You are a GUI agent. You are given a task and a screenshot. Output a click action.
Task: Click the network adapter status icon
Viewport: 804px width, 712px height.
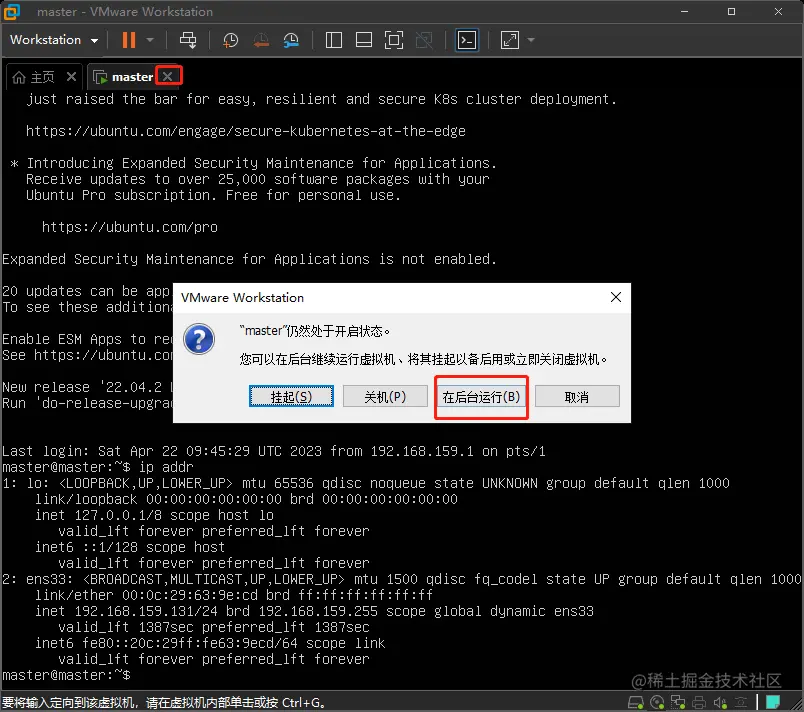(x=678, y=702)
